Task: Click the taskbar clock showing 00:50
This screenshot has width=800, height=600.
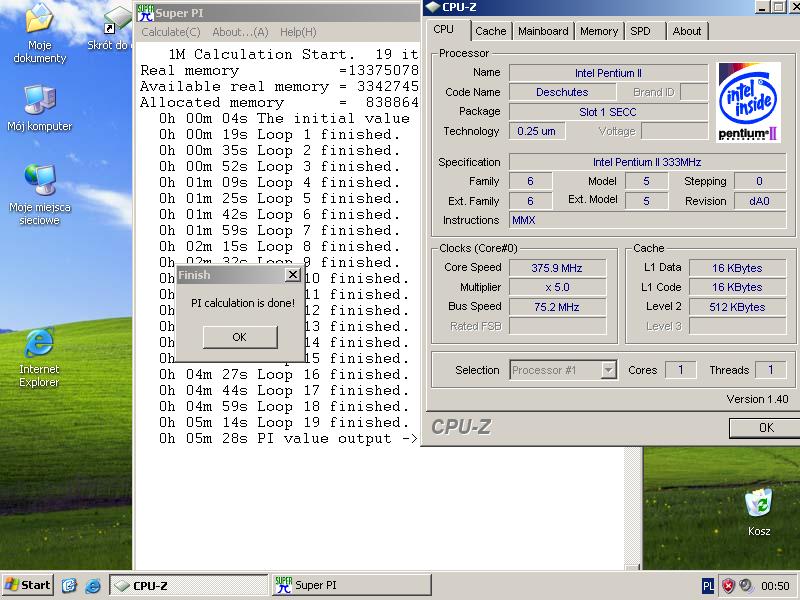Action: [x=776, y=586]
